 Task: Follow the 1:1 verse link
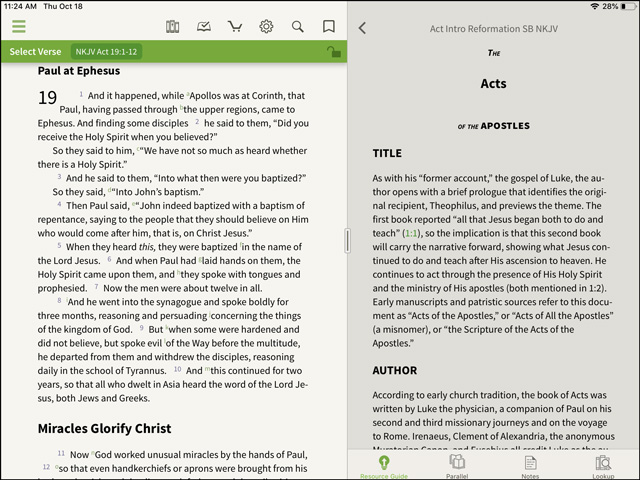[411, 233]
